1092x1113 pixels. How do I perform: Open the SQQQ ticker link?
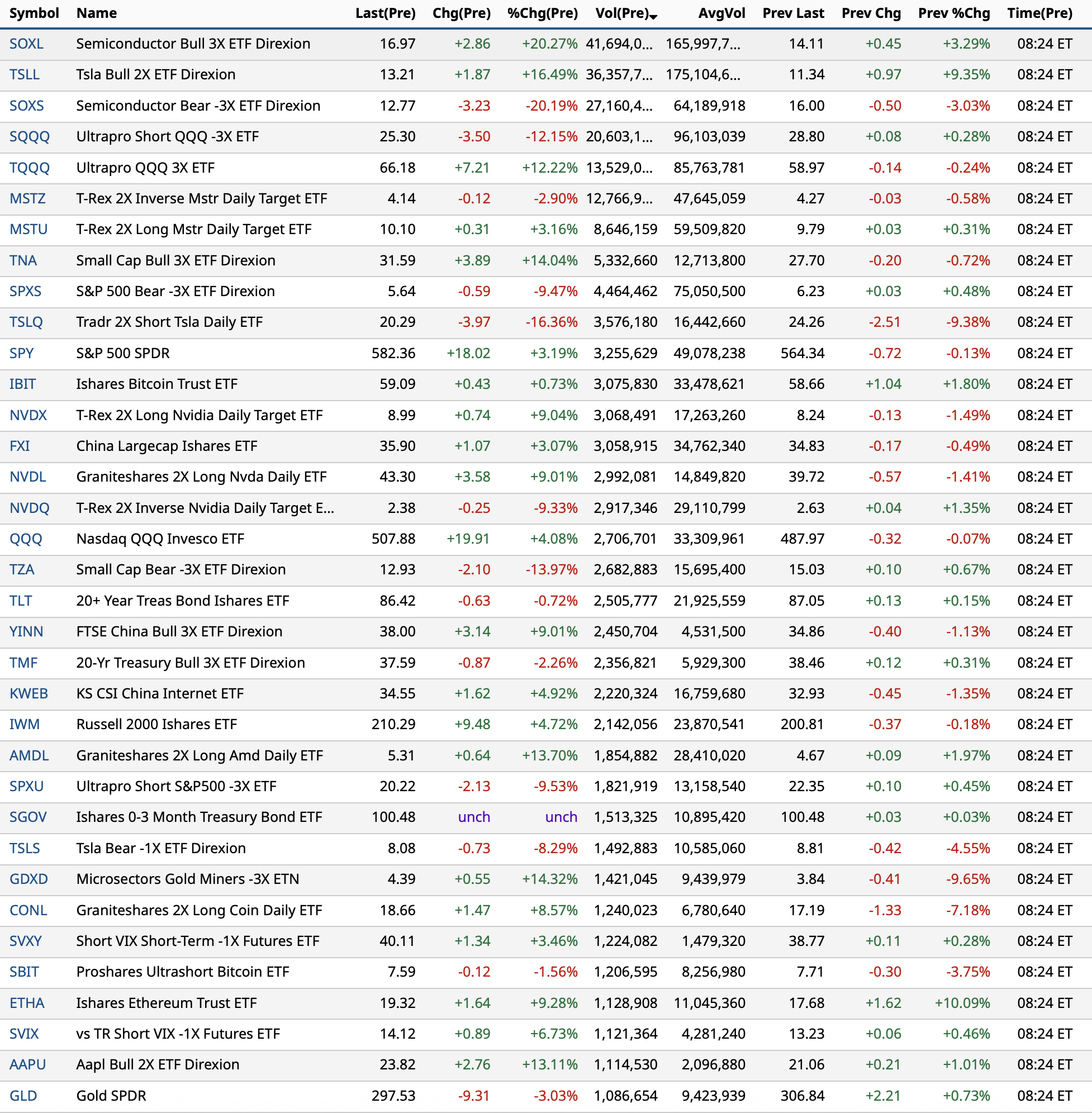pos(29,136)
